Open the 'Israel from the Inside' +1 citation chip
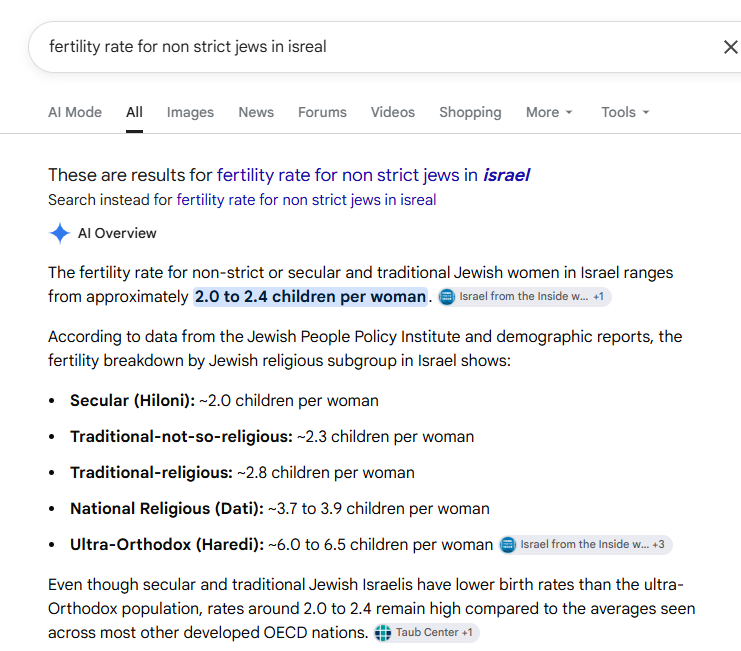 point(525,297)
